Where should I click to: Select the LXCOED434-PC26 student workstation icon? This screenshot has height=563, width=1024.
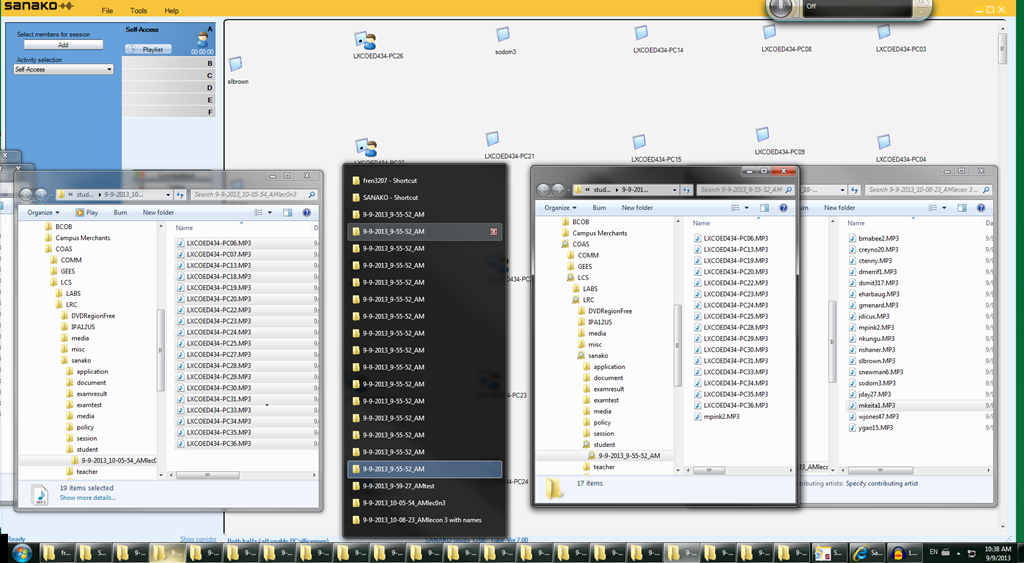pyautogui.click(x=365, y=41)
